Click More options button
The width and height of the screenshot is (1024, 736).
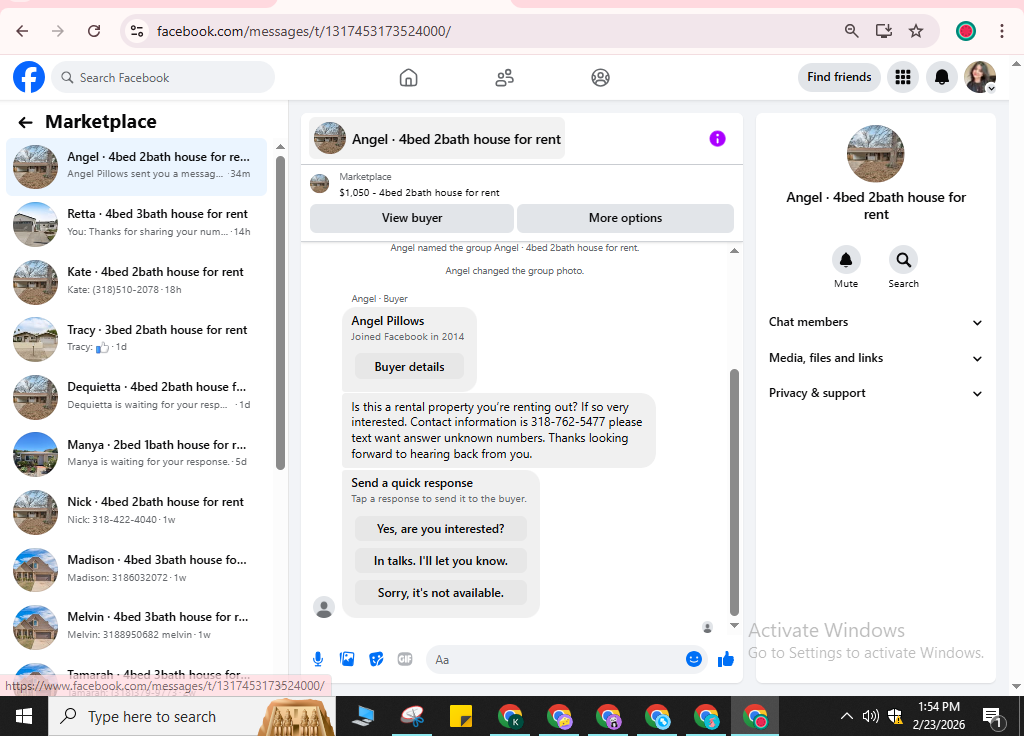pyautogui.click(x=625, y=218)
